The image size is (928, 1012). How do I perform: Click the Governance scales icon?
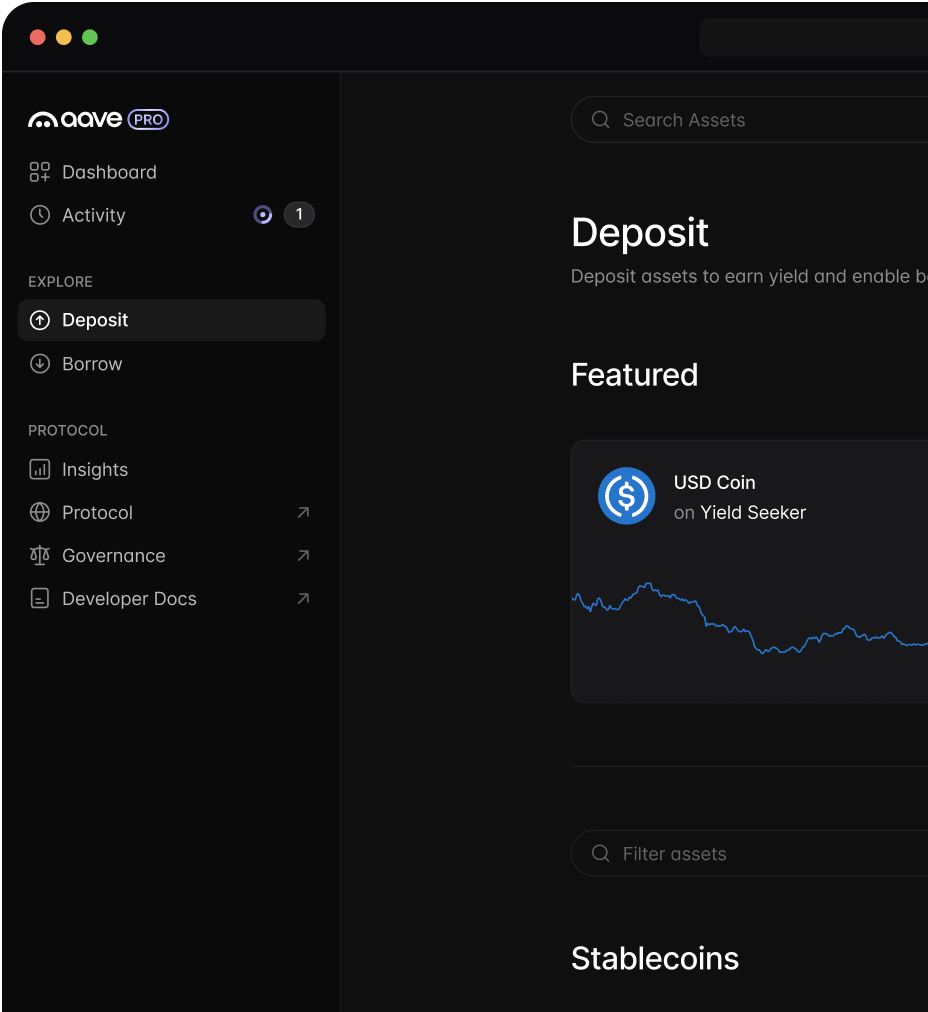[40, 555]
